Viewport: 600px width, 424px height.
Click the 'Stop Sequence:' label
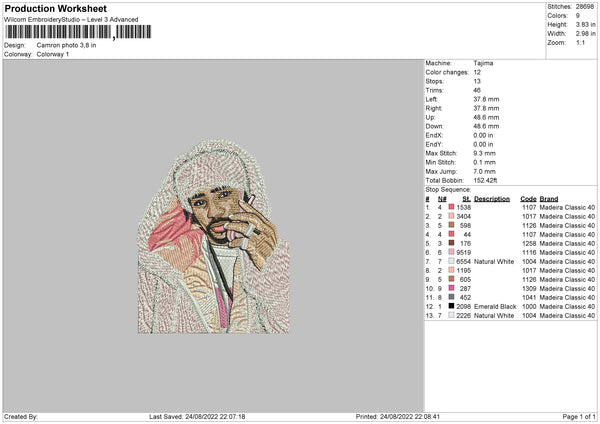[x=448, y=189]
